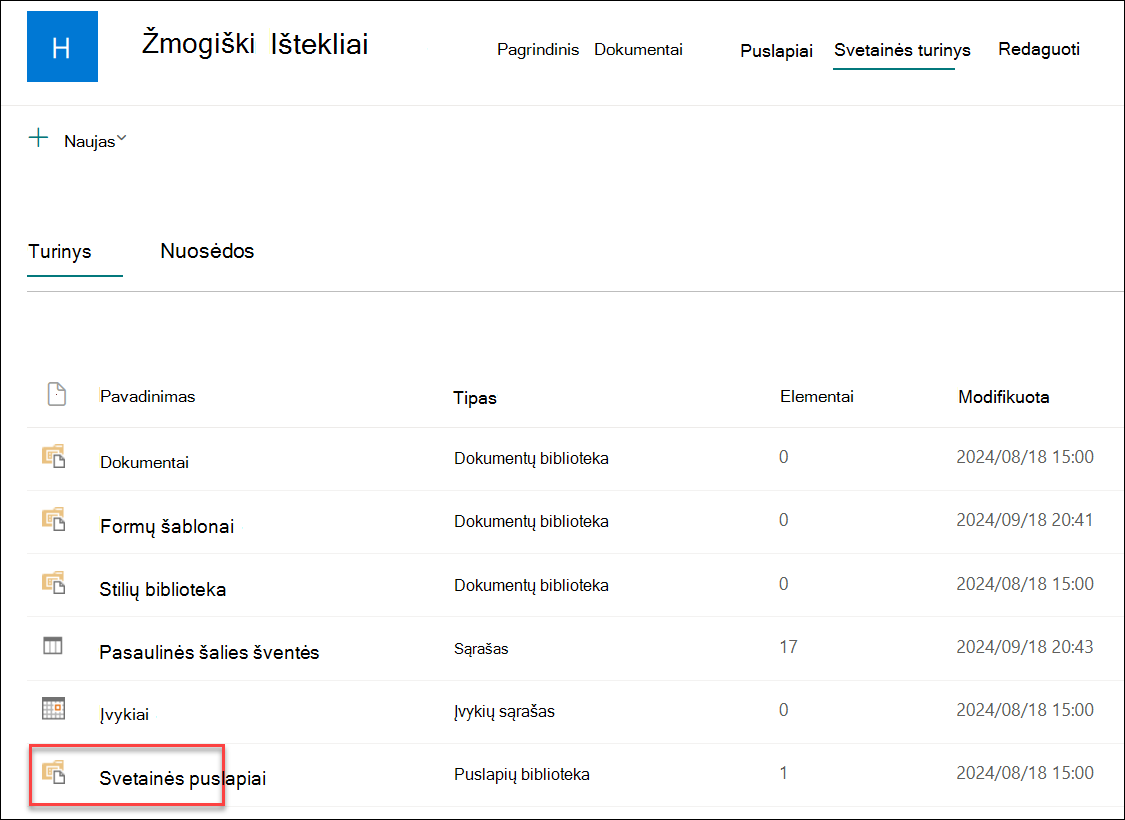This screenshot has width=1125, height=820.
Task: Click the Sąrašas type cell
Action: coord(481,649)
